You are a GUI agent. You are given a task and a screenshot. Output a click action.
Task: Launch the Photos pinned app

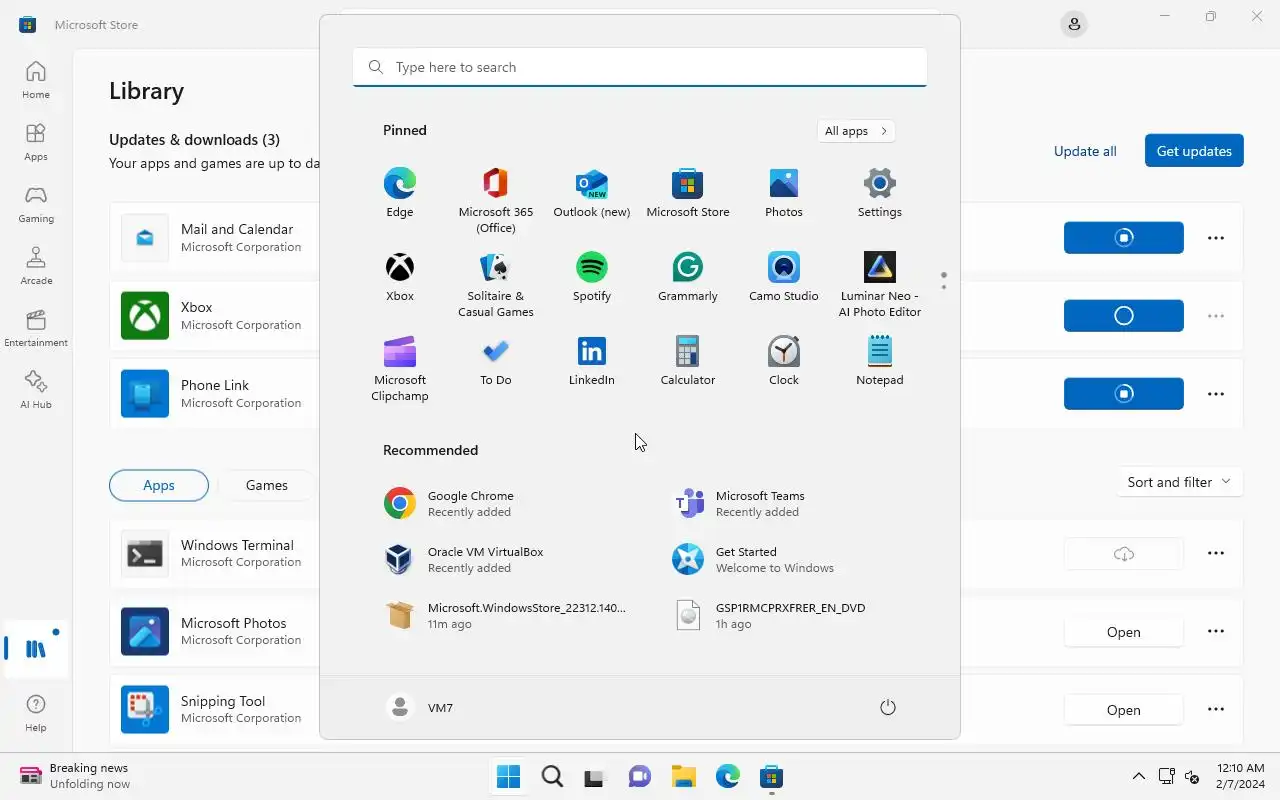pos(784,193)
